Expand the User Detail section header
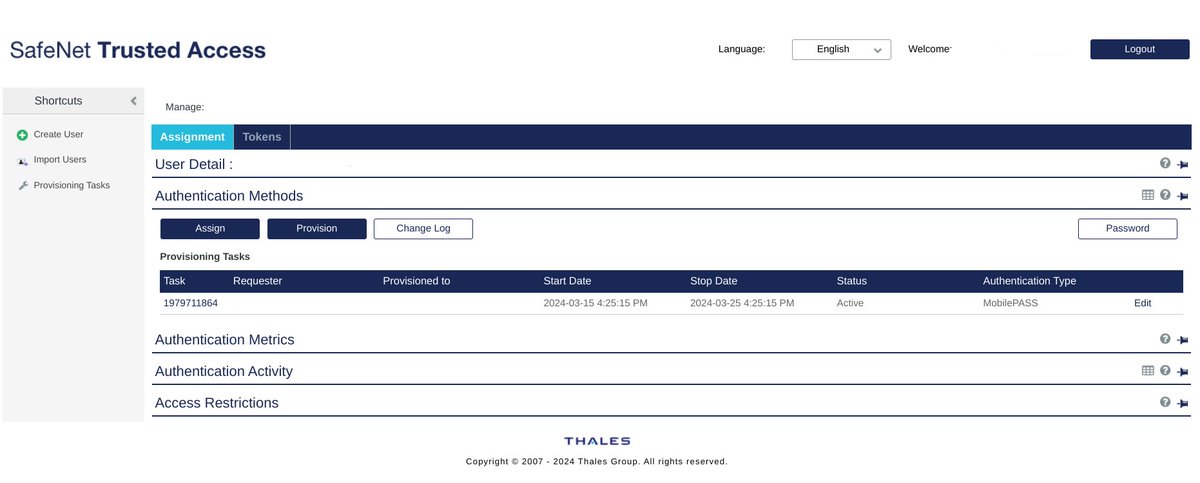1200x483 pixels. pos(194,164)
